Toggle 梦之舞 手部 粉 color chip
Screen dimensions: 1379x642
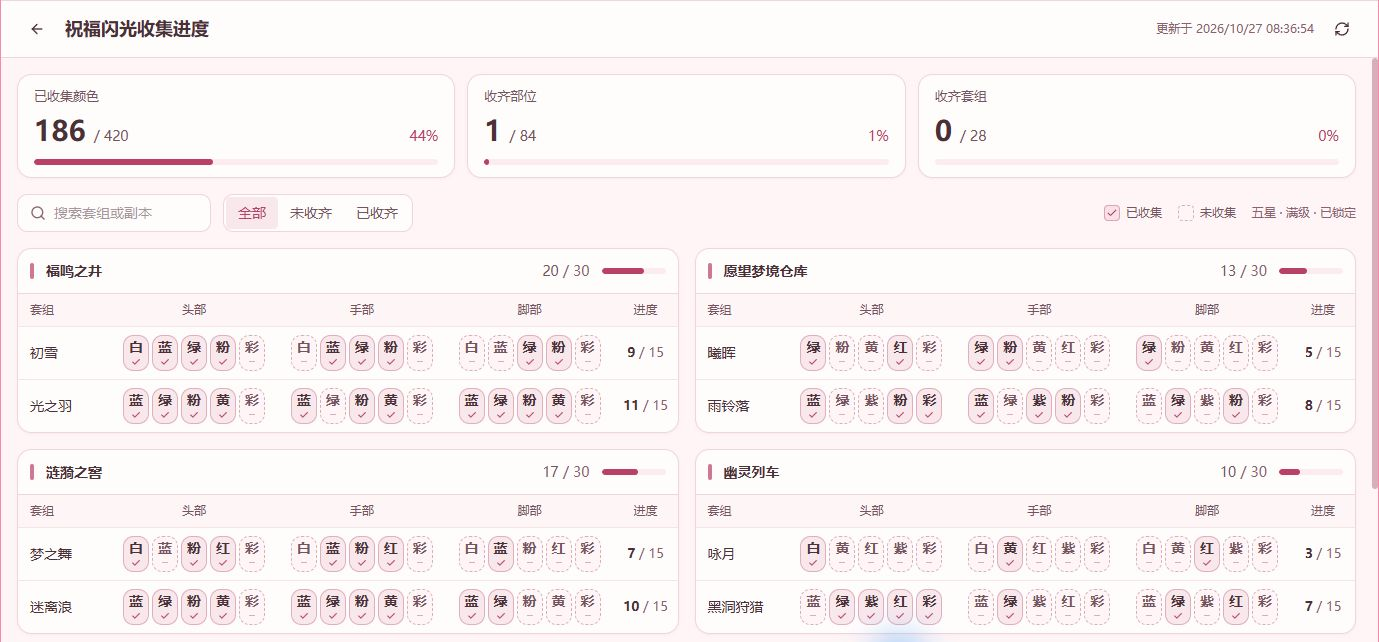point(362,554)
